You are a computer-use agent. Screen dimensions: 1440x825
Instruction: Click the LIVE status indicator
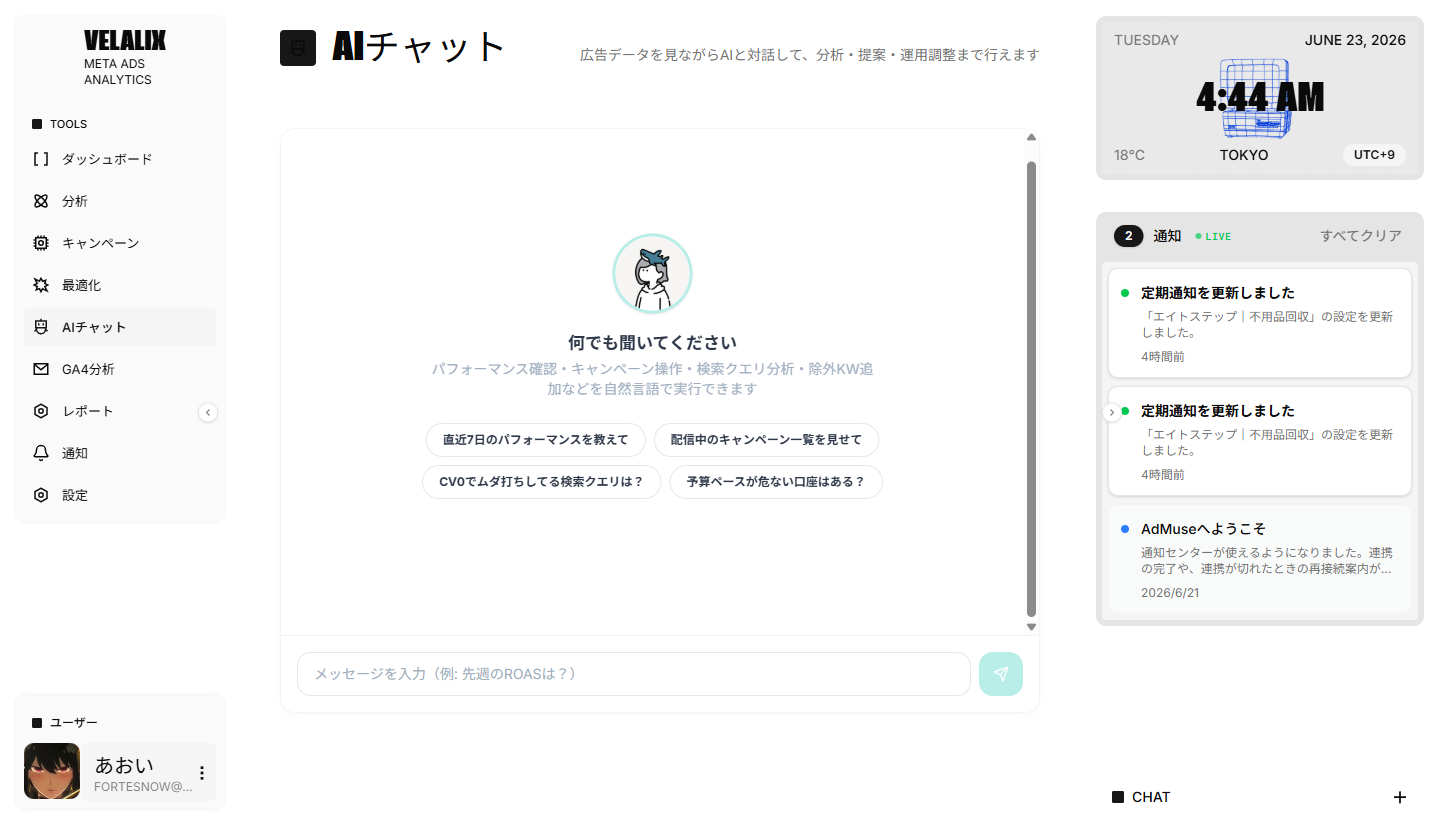[x=1214, y=237]
